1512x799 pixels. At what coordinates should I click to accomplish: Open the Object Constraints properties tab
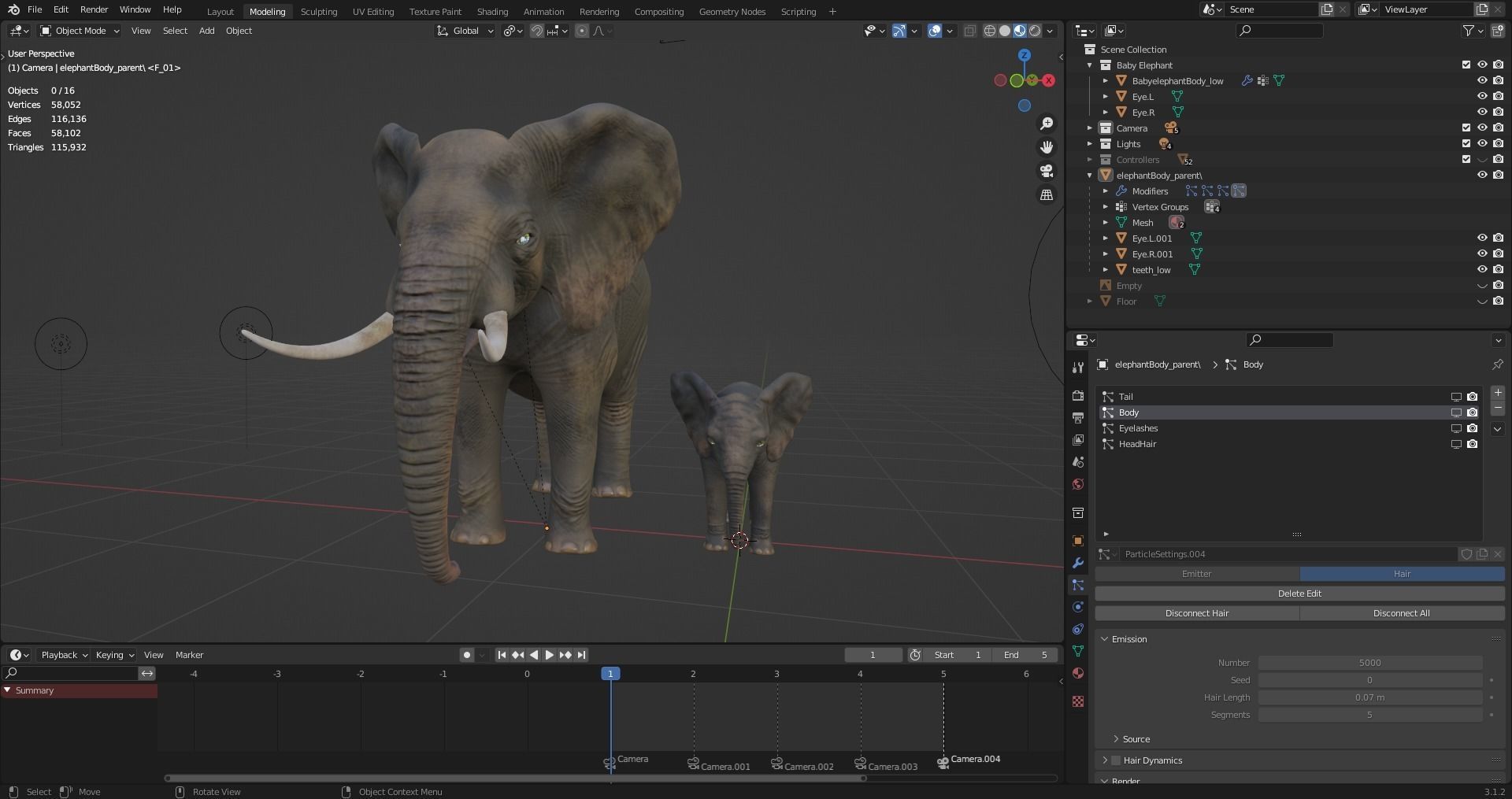pos(1078,629)
